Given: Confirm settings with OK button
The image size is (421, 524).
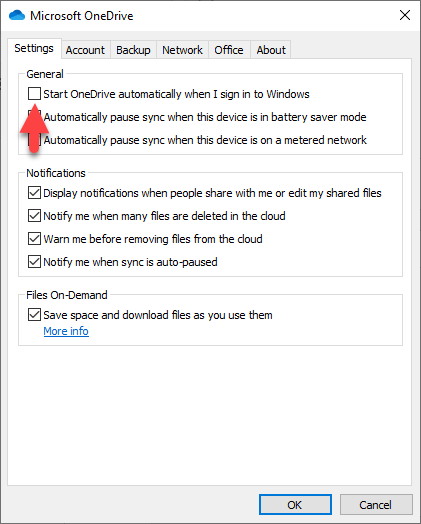Looking at the screenshot, I should 295,505.
